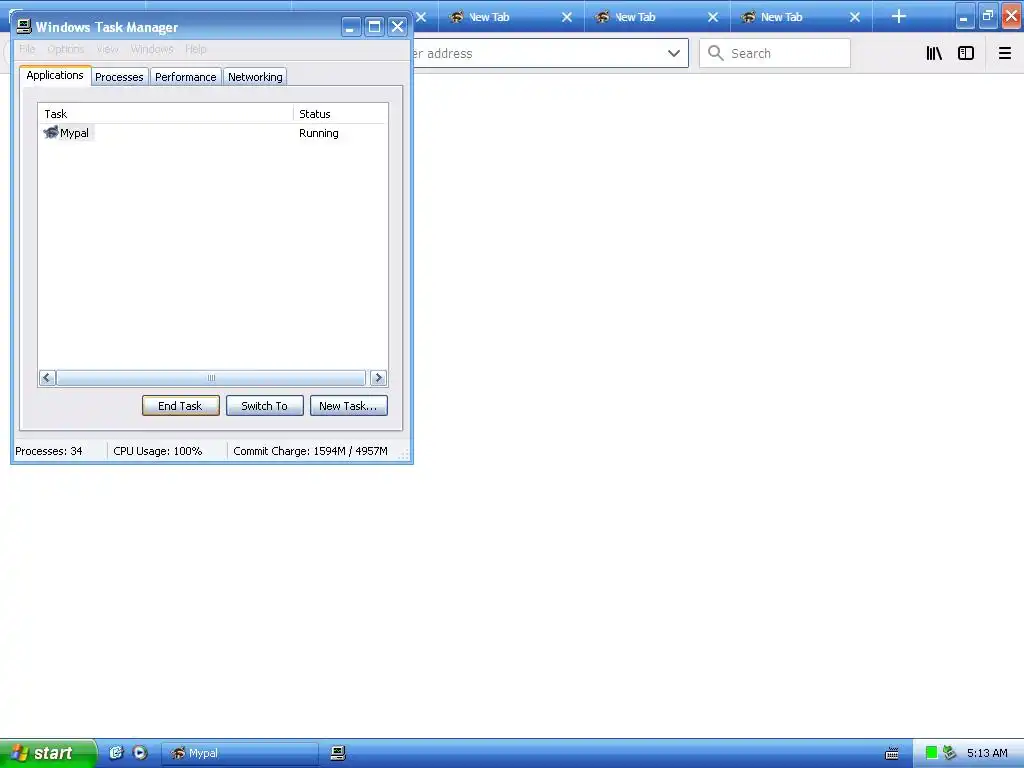This screenshot has height=768, width=1024.
Task: Maximize the Task Manager window
Action: click(x=374, y=27)
